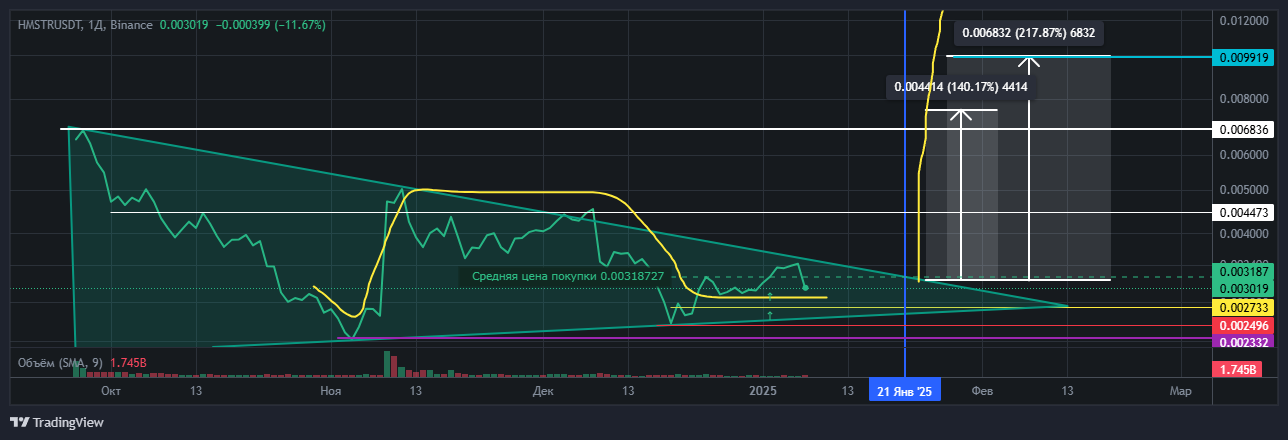This screenshot has height=440, width=1288.
Task: Click the Мар label on time axis
Action: [1180, 392]
